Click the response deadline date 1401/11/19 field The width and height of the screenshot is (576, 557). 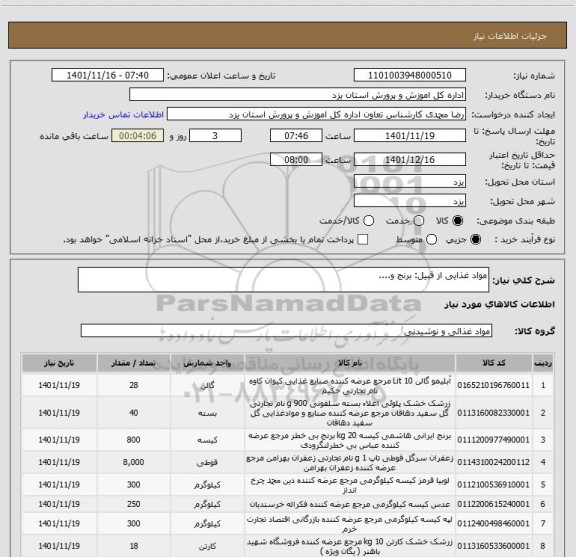coord(410,136)
